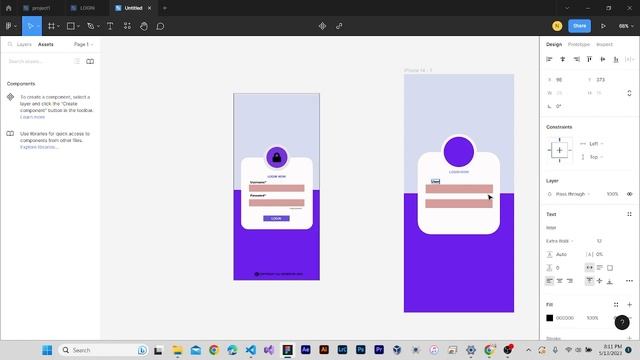Add a new fill

point(629,304)
